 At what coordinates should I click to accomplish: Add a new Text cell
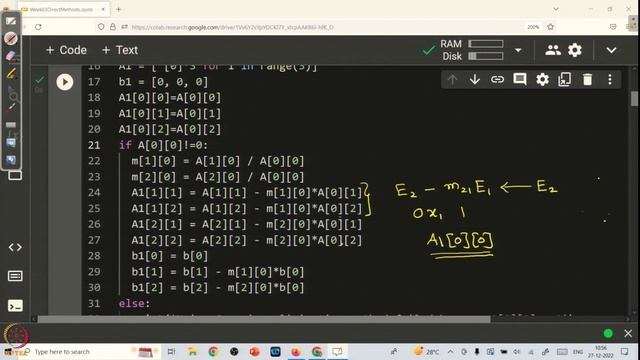coord(120,50)
